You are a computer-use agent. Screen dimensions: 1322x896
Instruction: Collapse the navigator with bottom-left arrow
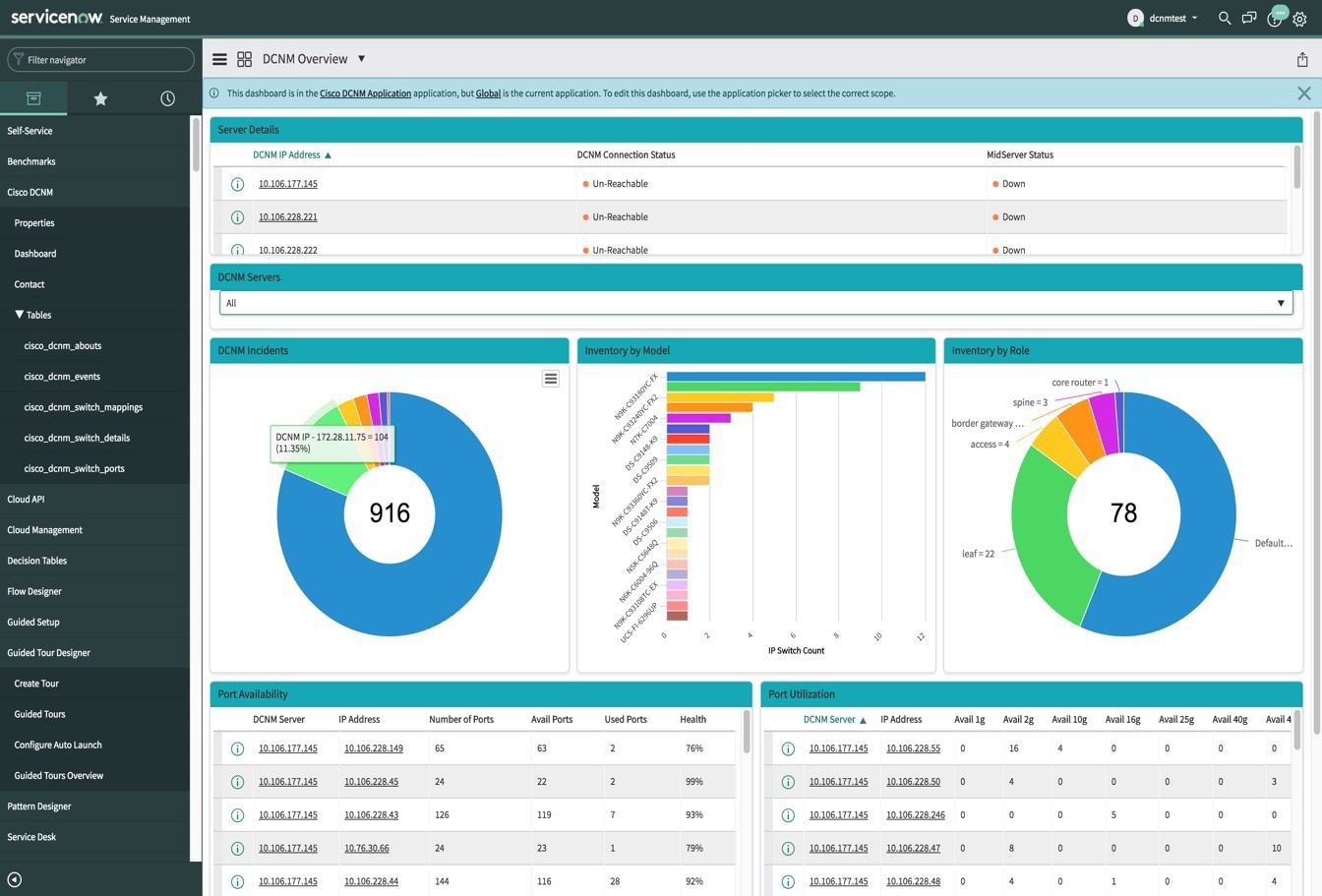pyautogui.click(x=14, y=880)
